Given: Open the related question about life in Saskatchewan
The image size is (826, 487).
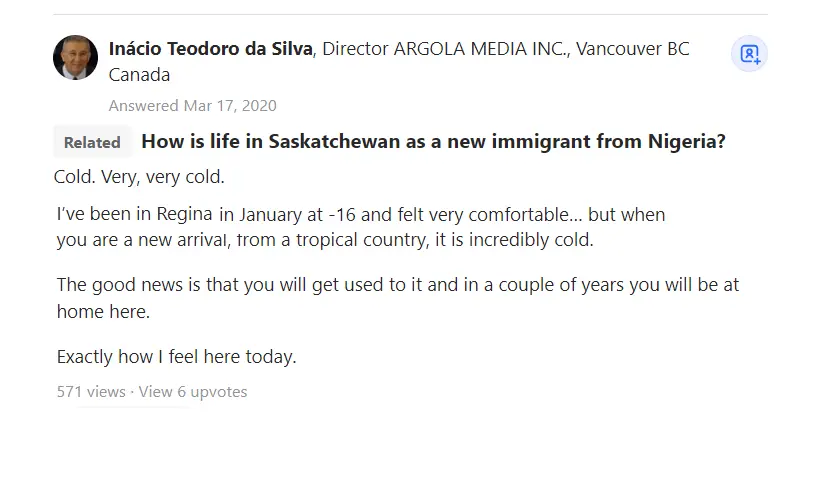Looking at the screenshot, I should 434,141.
